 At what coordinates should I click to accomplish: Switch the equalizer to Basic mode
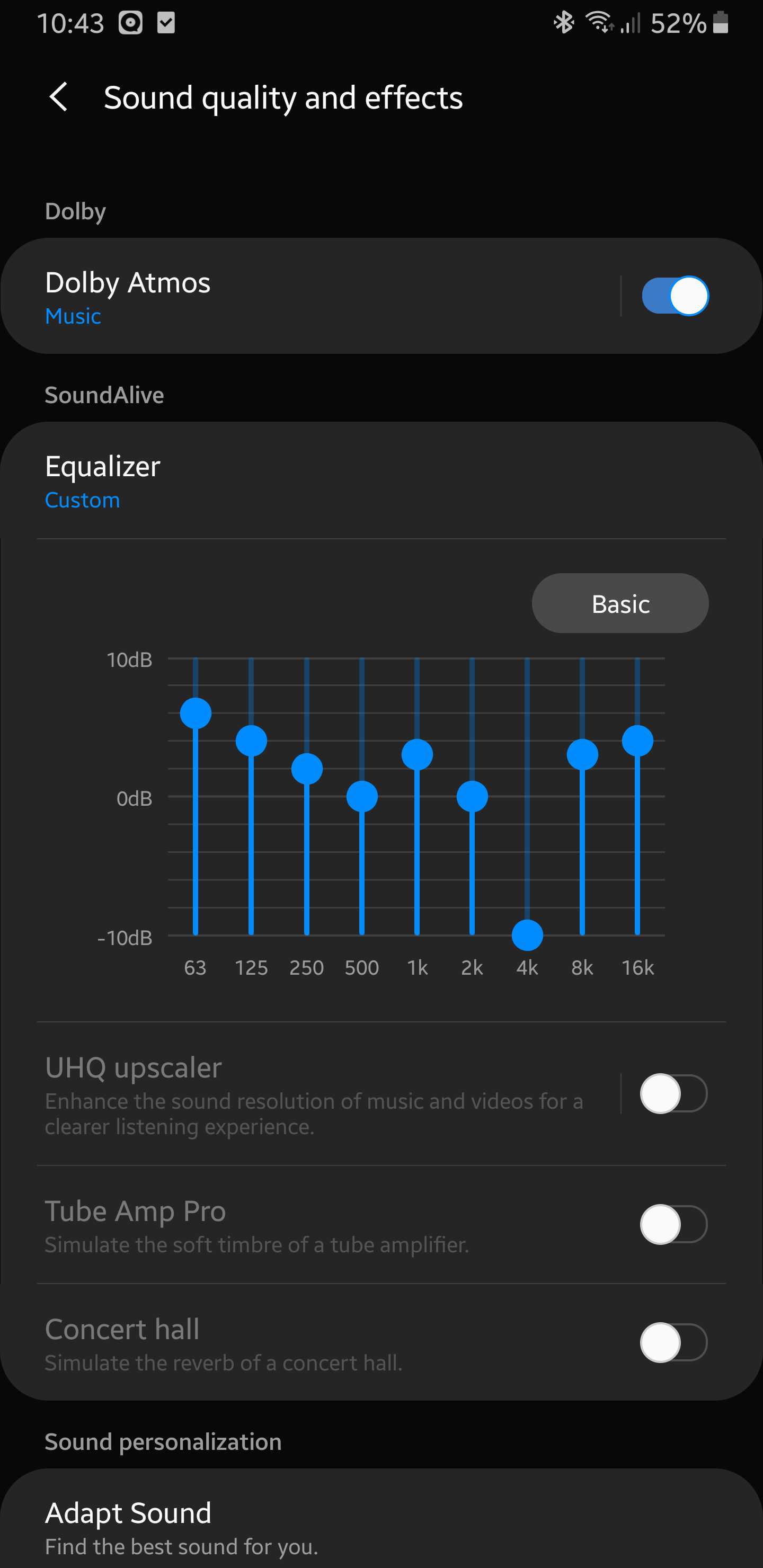tap(620, 603)
